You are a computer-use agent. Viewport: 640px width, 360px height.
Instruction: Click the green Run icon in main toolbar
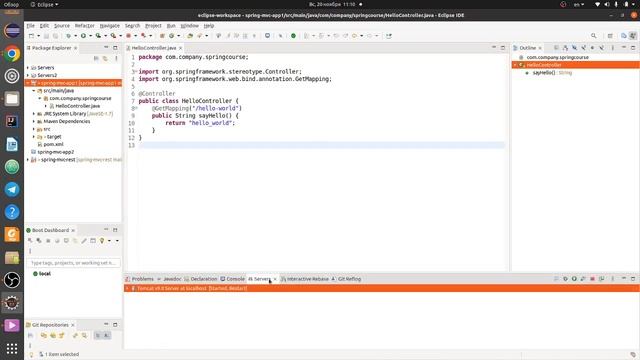click(x=83, y=36)
